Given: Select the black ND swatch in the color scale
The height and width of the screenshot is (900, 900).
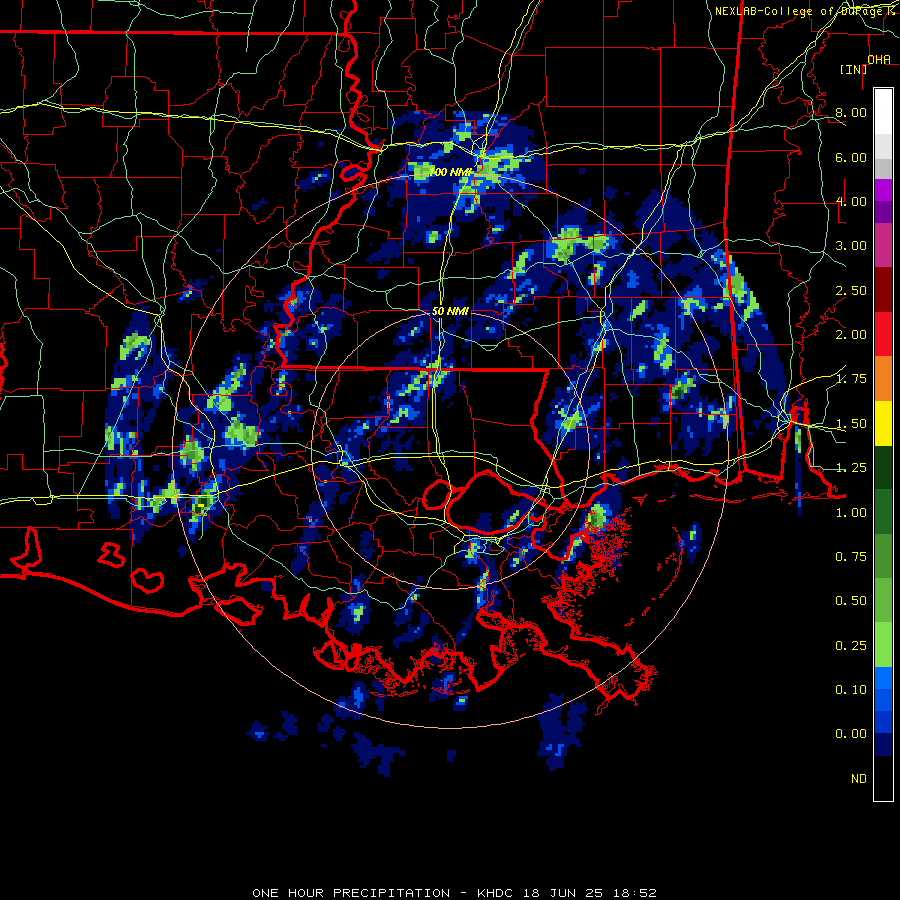Looking at the screenshot, I should 883,778.
